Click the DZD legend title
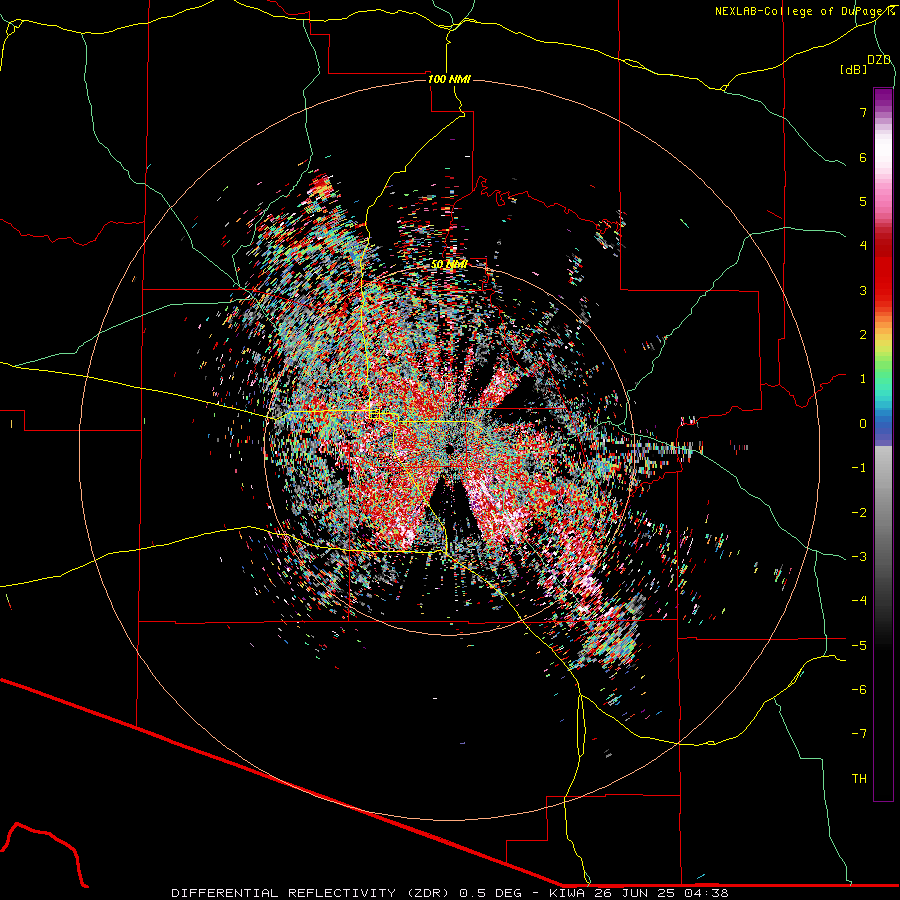900x900 pixels. [x=879, y=60]
